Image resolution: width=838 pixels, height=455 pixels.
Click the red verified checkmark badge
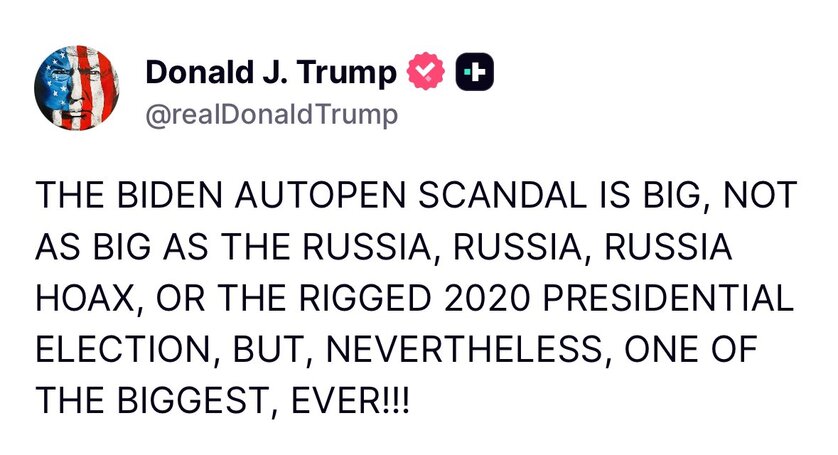(426, 71)
